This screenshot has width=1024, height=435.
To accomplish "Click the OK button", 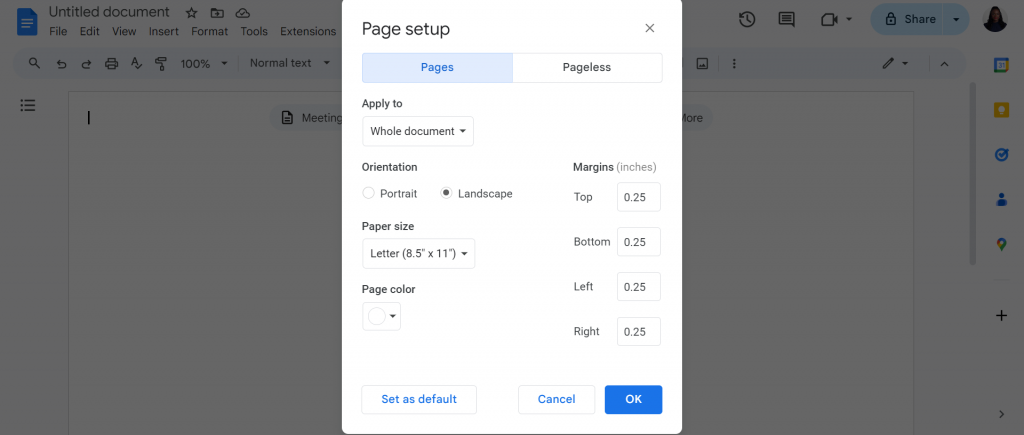I will click(x=633, y=400).
